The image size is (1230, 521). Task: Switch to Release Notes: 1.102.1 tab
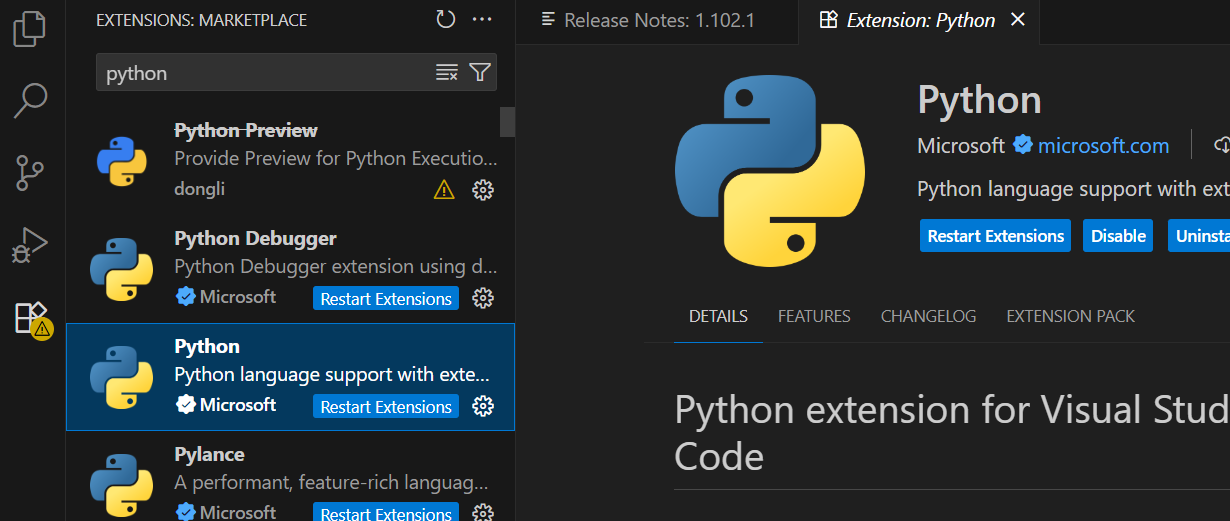[x=657, y=20]
